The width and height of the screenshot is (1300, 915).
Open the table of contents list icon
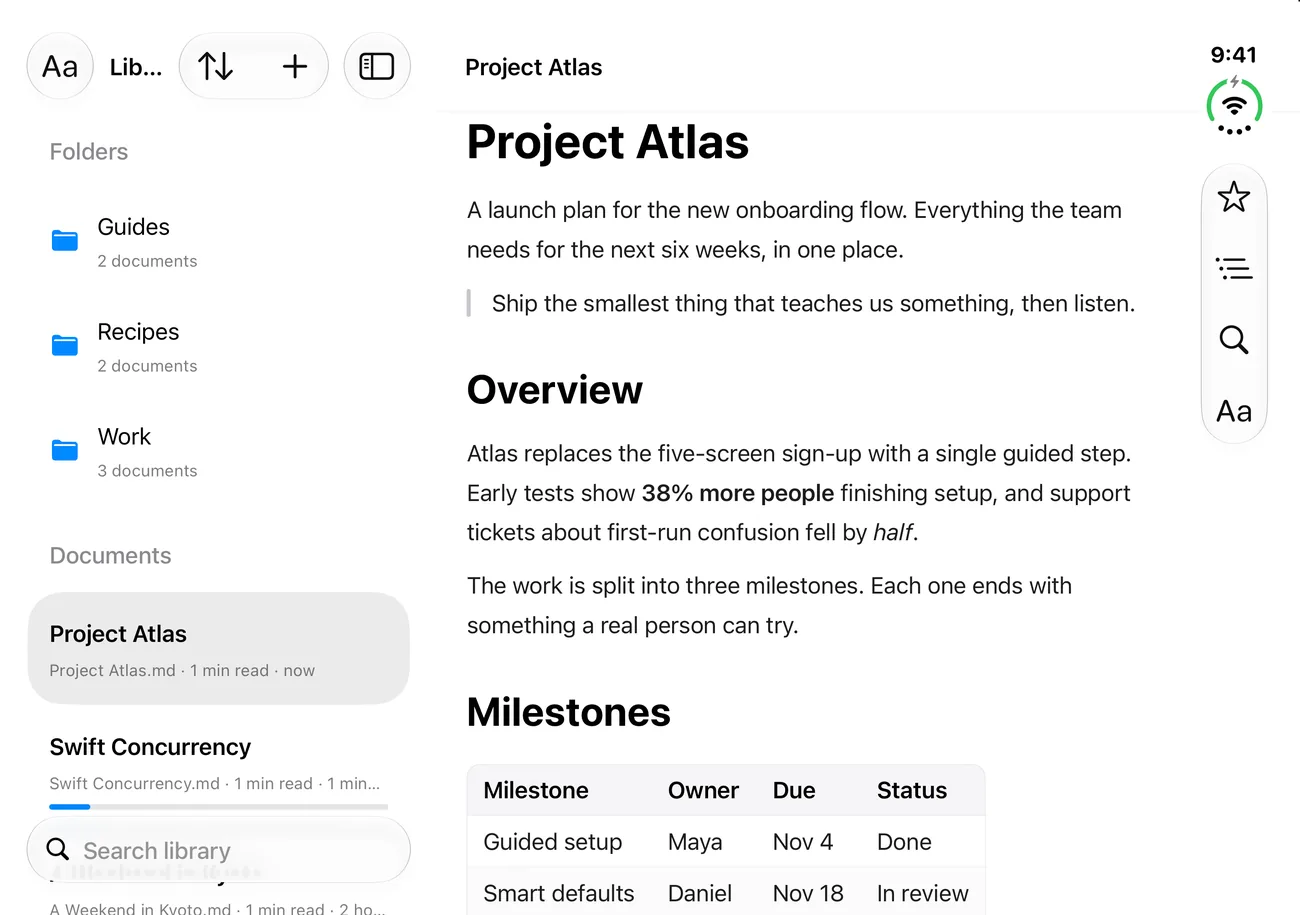(1234, 268)
